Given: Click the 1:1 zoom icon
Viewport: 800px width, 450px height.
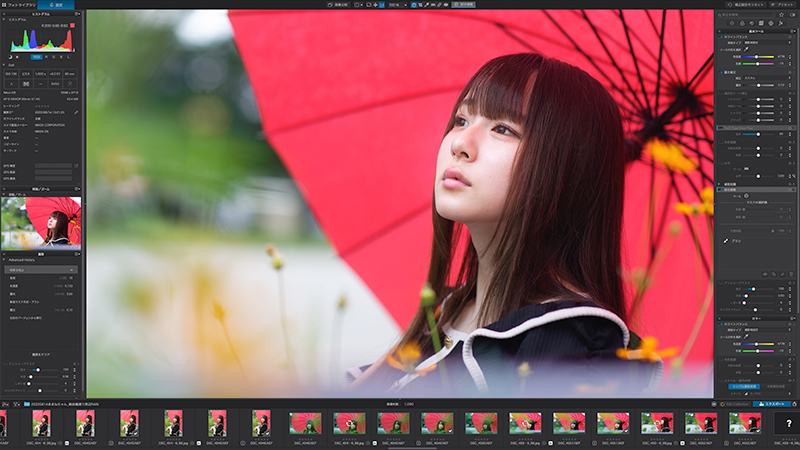Looking at the screenshot, I should 382,5.
